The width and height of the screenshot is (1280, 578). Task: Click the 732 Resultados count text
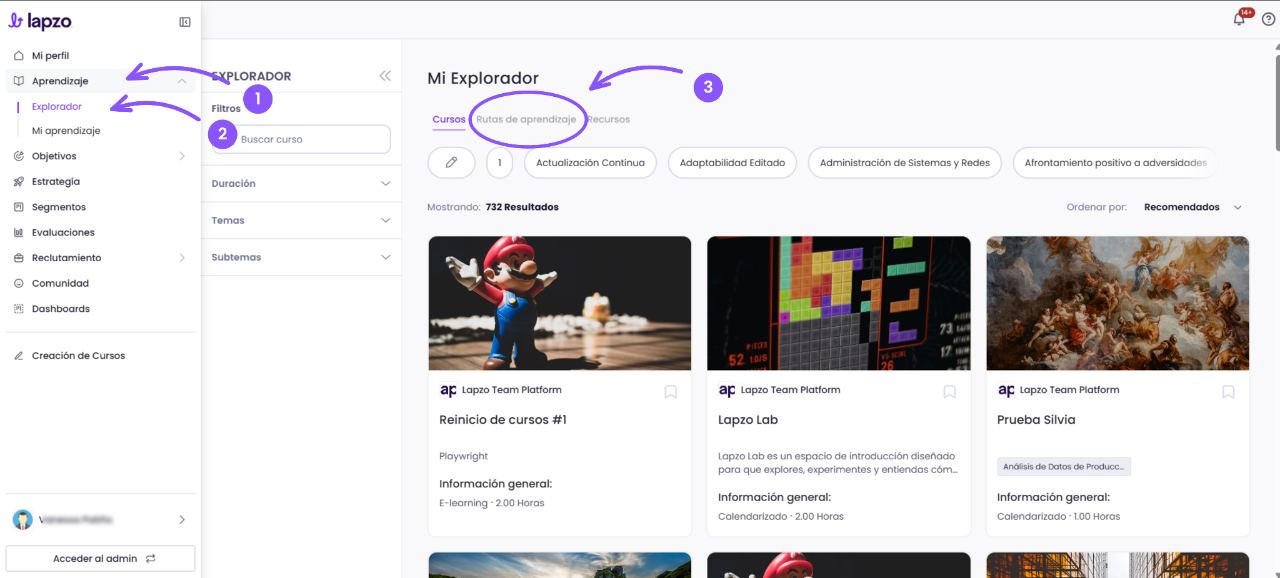point(522,207)
